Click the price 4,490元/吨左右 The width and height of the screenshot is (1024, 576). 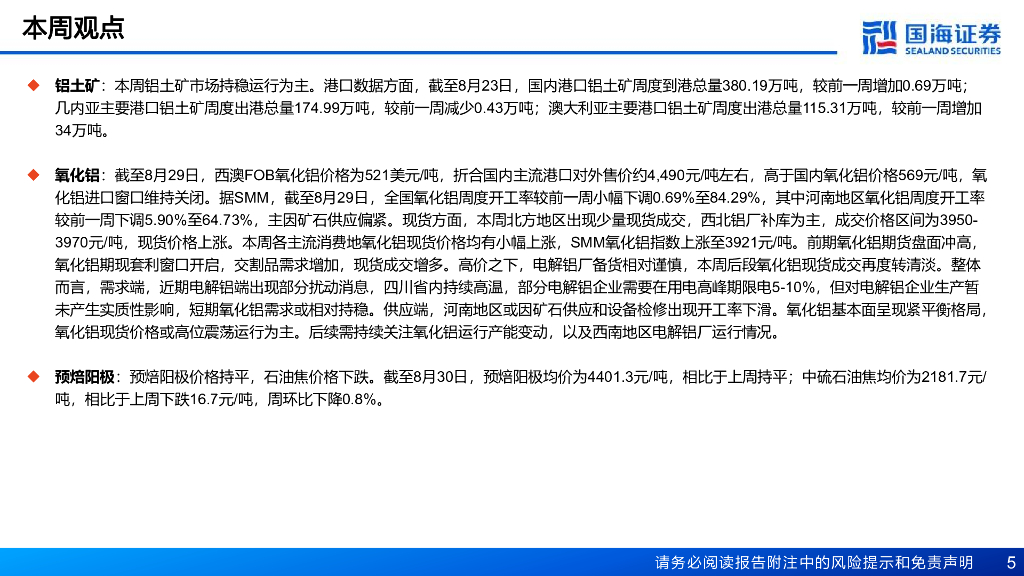point(697,175)
